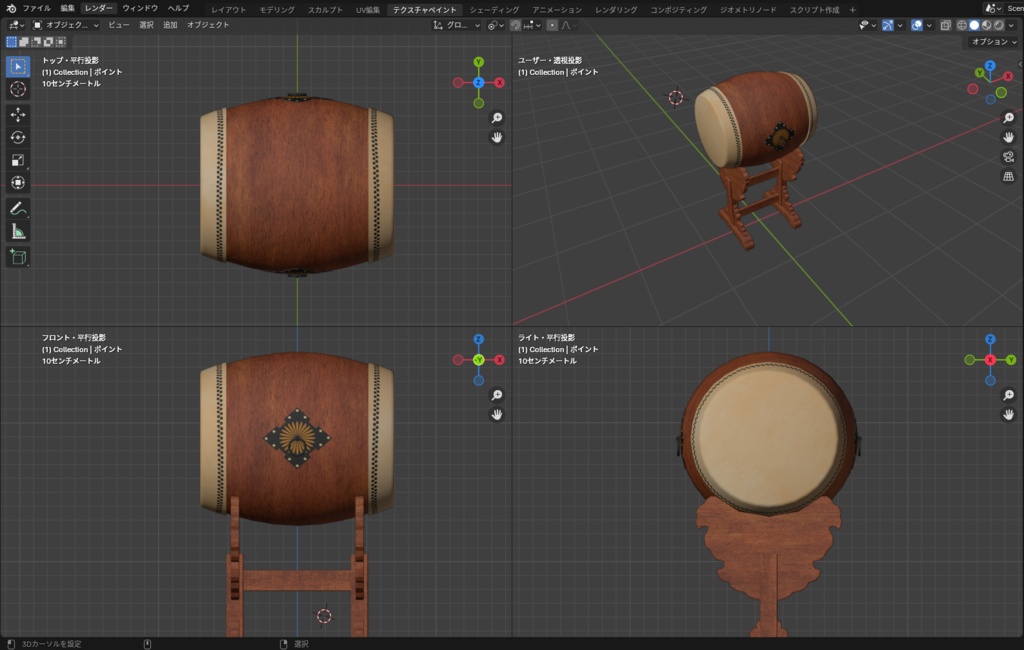Click the Blender logo icon
The image size is (1024, 650).
click(11, 8)
